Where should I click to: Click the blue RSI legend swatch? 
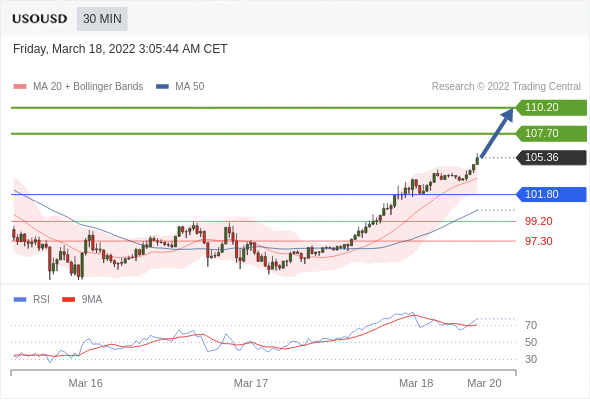(x=20, y=300)
